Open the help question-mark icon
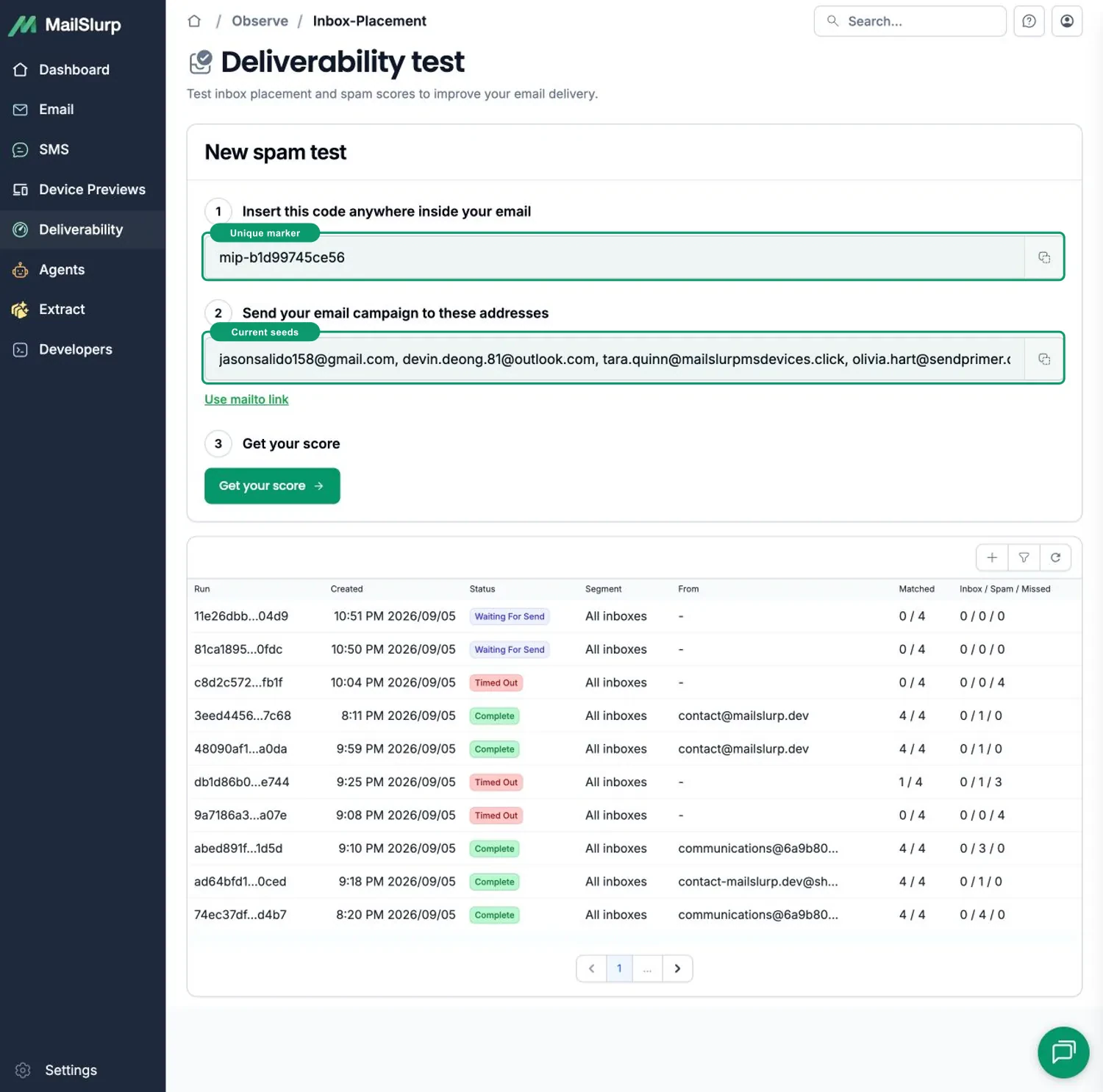The image size is (1103, 1092). pyautogui.click(x=1029, y=21)
